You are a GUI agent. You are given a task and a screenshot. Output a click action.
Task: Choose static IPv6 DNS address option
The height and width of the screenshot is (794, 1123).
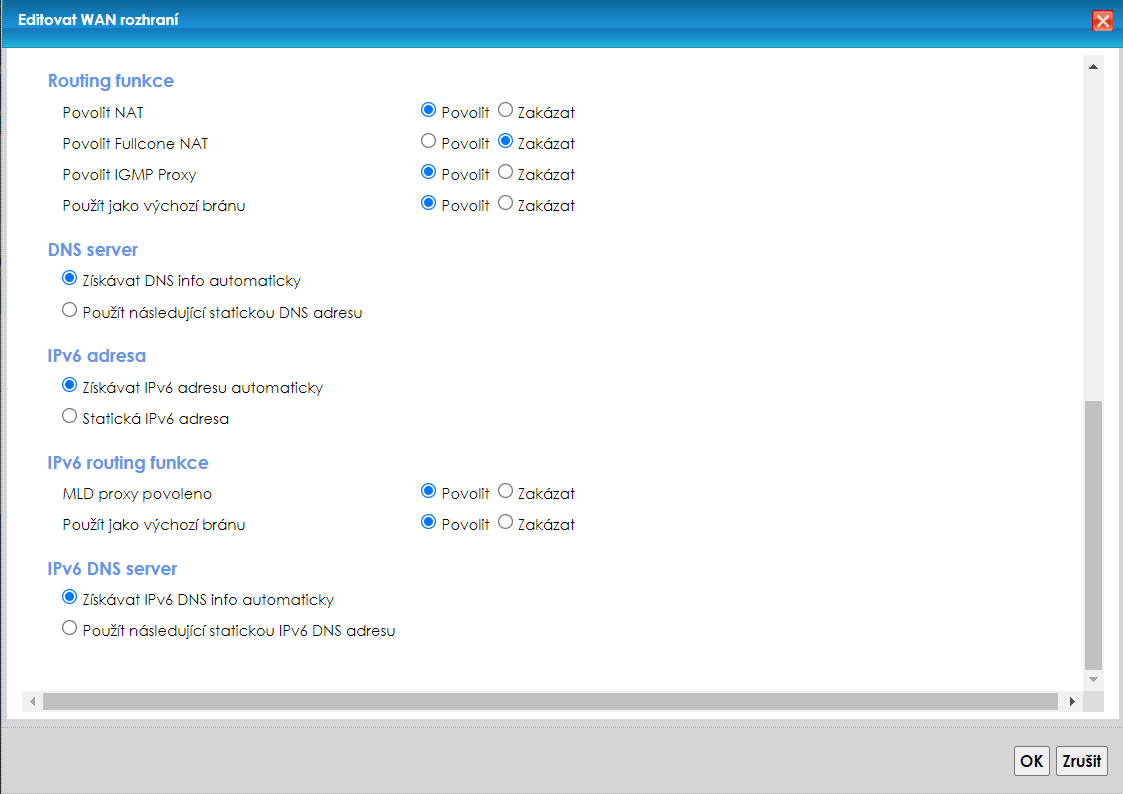tap(69, 629)
